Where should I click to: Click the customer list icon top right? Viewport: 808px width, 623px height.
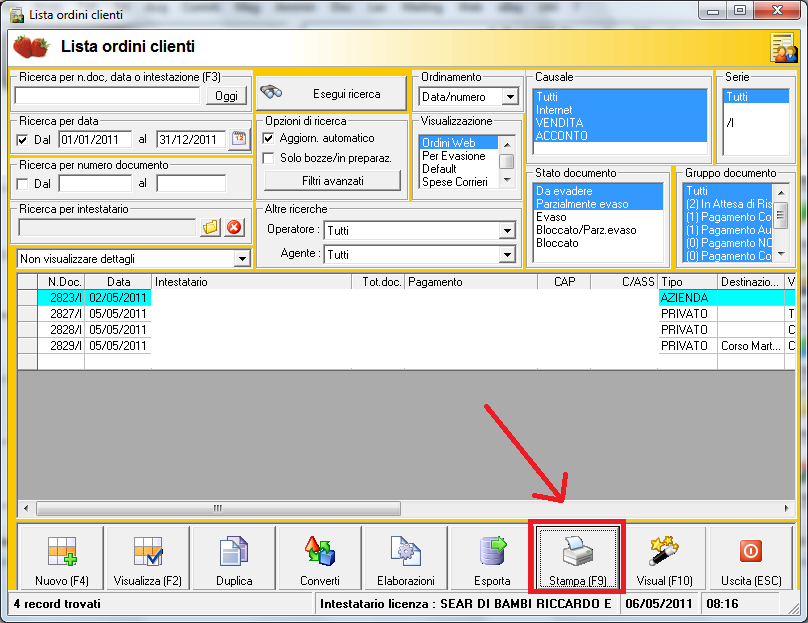[784, 47]
